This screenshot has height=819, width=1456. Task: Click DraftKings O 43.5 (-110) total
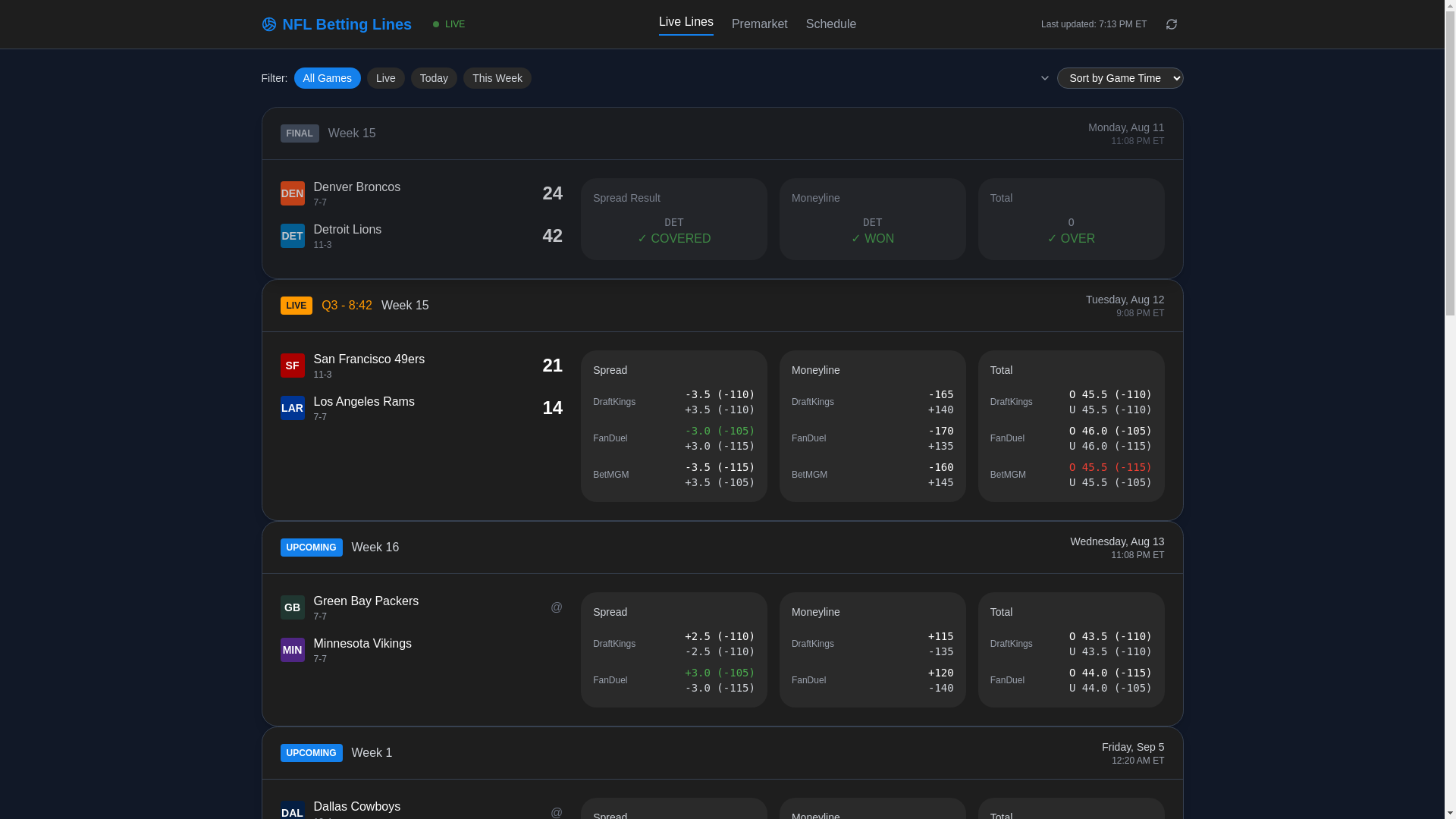pos(1110,636)
